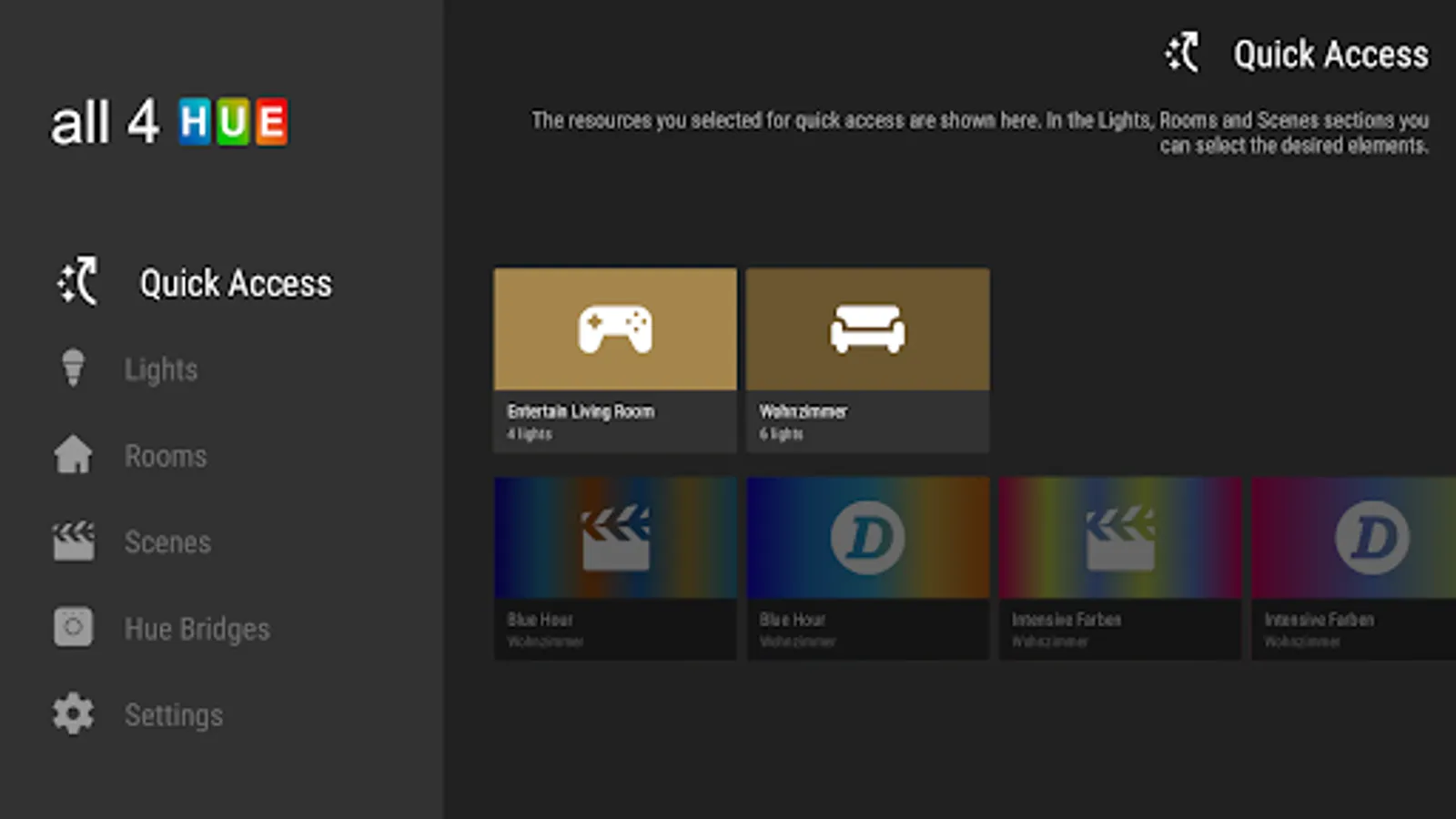Click the "Wohnzimmer" title on the sofa card
Image resolution: width=1456 pixels, height=819 pixels.
[x=804, y=411]
